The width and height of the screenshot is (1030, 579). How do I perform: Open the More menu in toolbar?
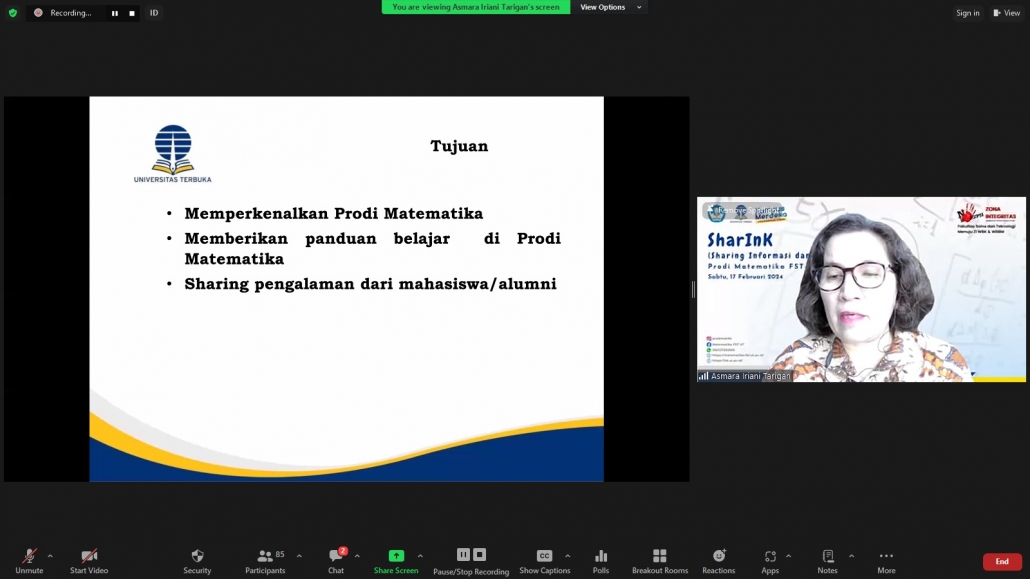[886, 562]
